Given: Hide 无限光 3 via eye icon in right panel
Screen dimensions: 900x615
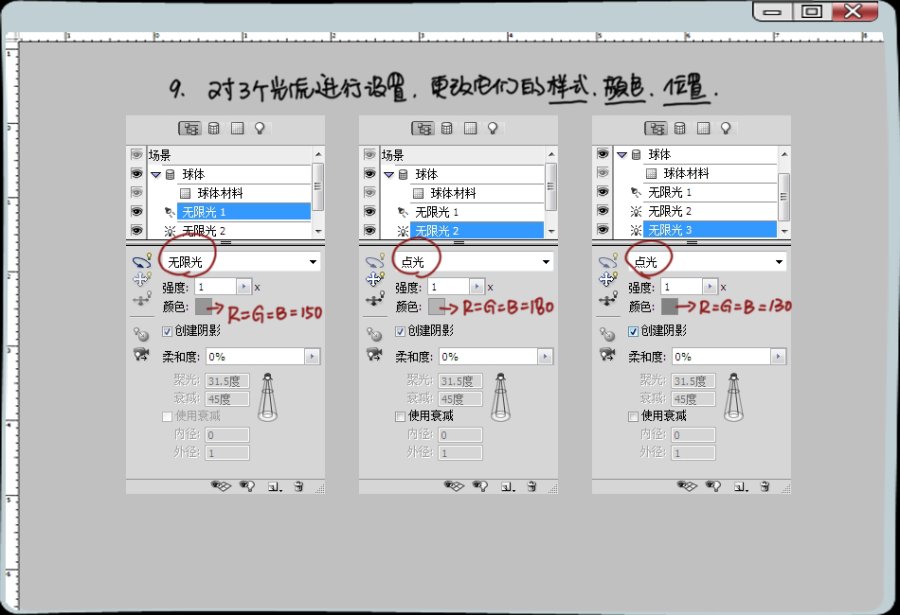Looking at the screenshot, I should pyautogui.click(x=602, y=229).
